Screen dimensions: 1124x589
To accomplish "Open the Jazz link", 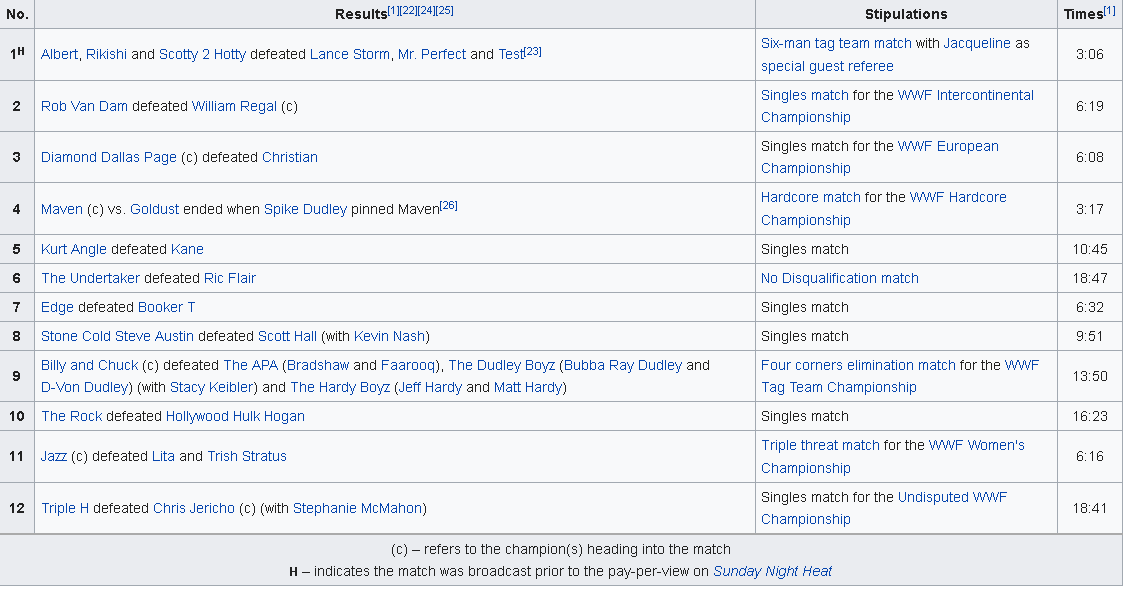I will point(54,456).
